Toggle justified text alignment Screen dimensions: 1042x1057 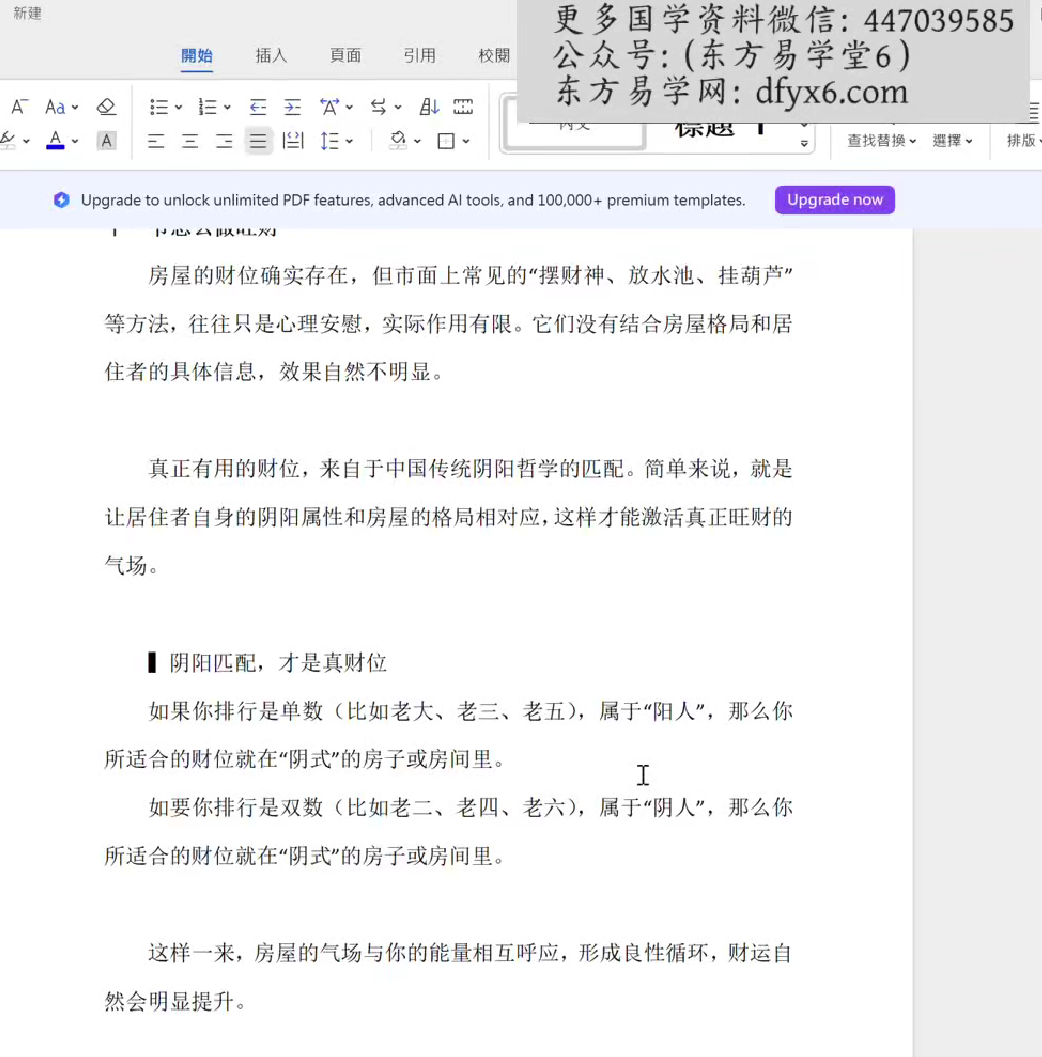[258, 141]
